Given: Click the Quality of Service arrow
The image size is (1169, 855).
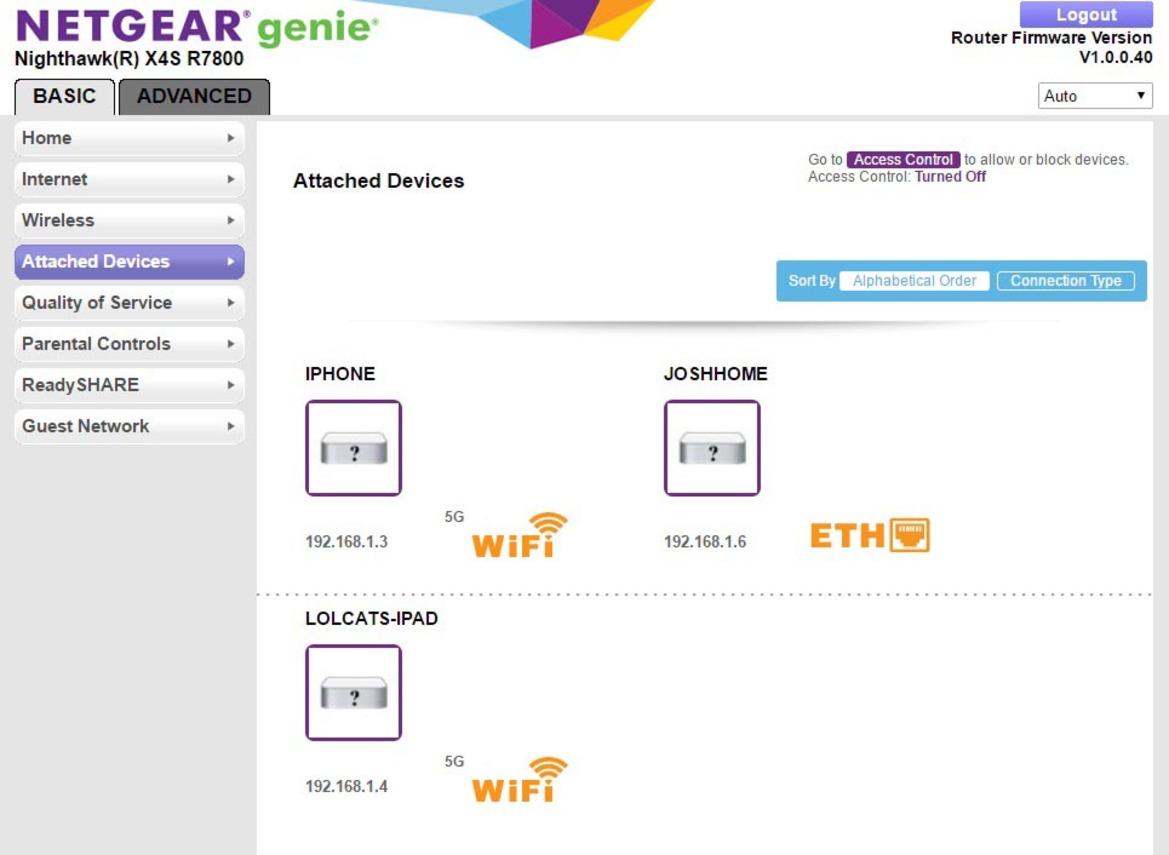Looking at the screenshot, I should [230, 303].
